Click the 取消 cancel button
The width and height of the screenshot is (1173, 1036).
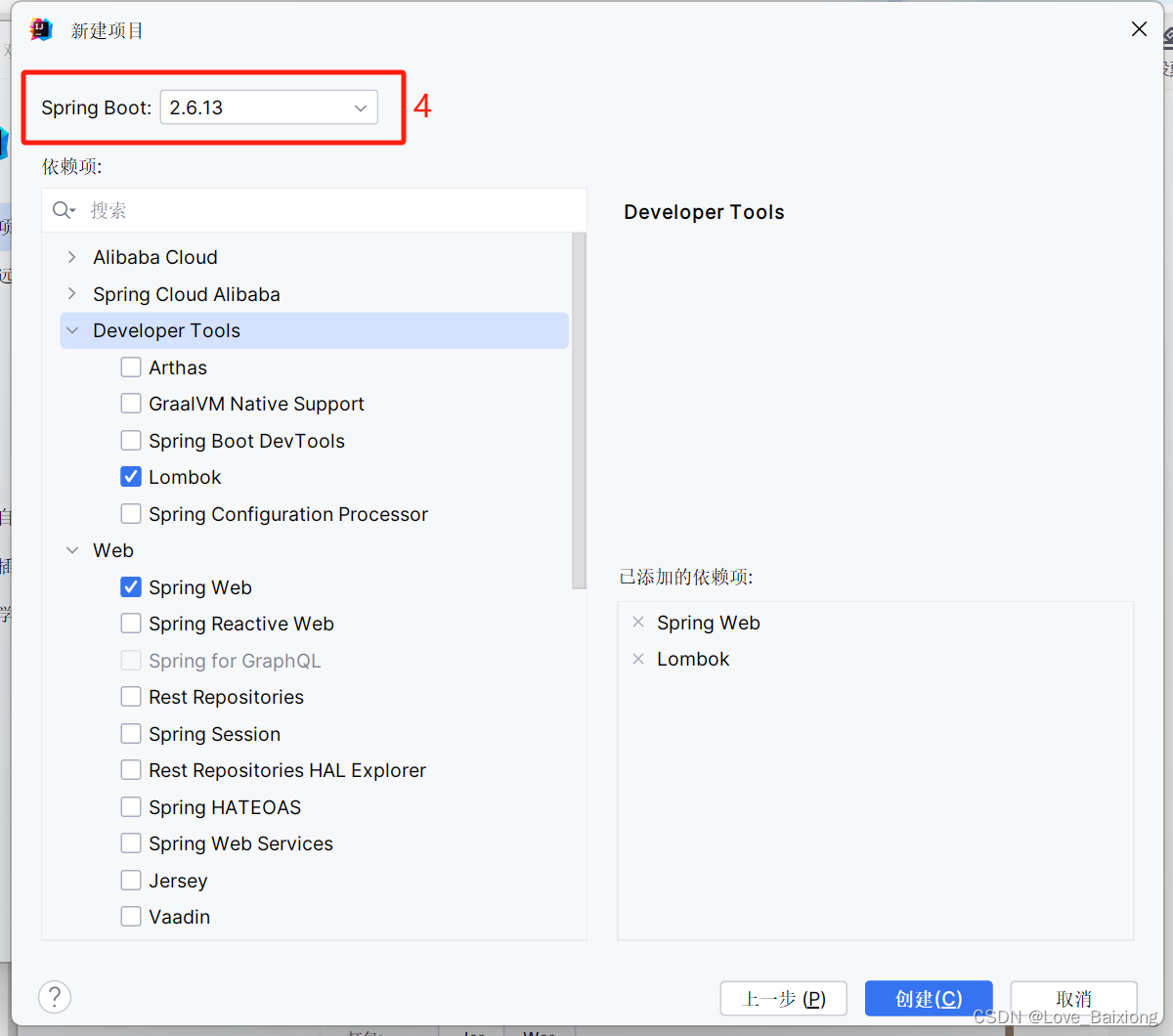tap(1073, 999)
